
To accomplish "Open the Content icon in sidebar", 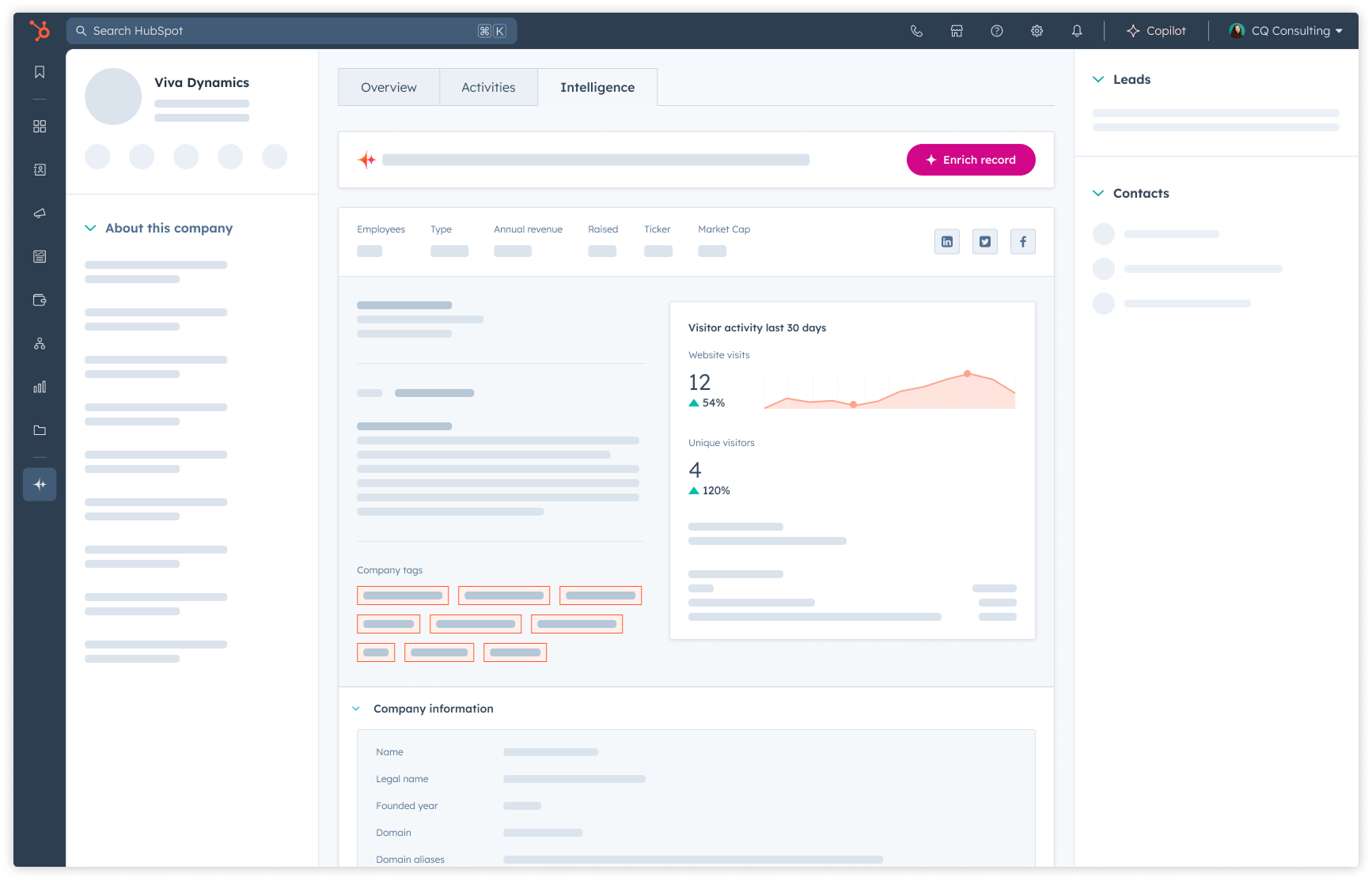I will coord(40,256).
